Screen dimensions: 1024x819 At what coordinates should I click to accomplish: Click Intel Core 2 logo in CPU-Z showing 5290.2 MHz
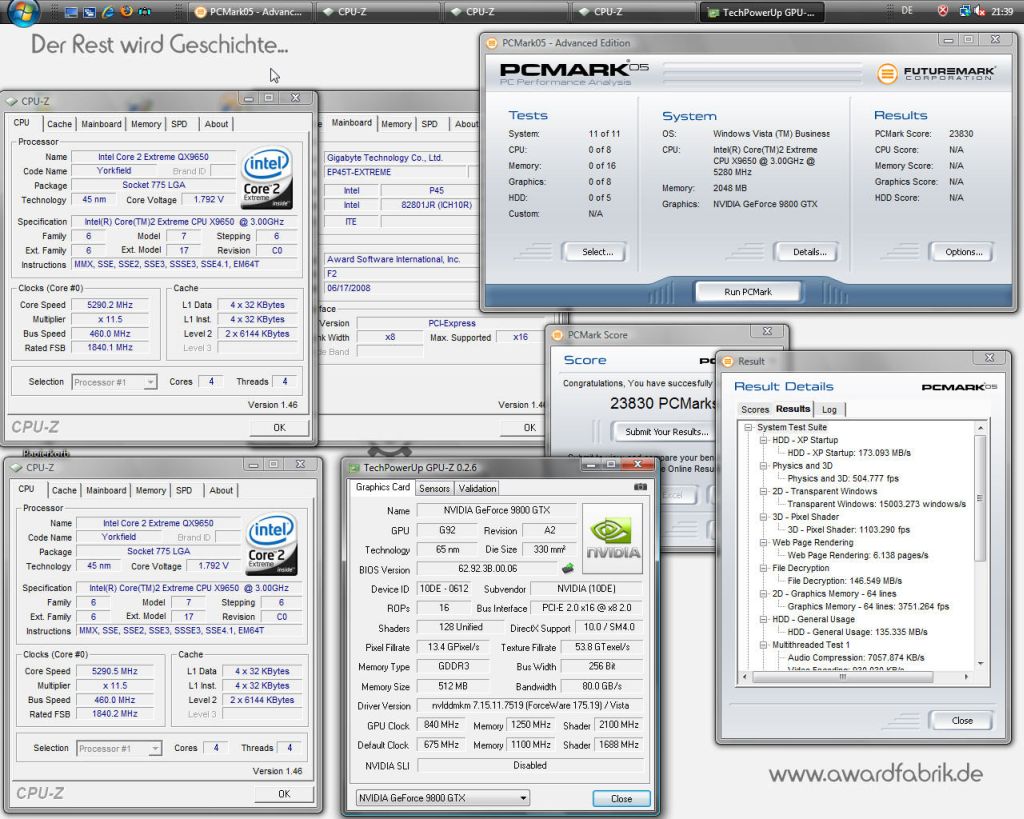click(266, 177)
